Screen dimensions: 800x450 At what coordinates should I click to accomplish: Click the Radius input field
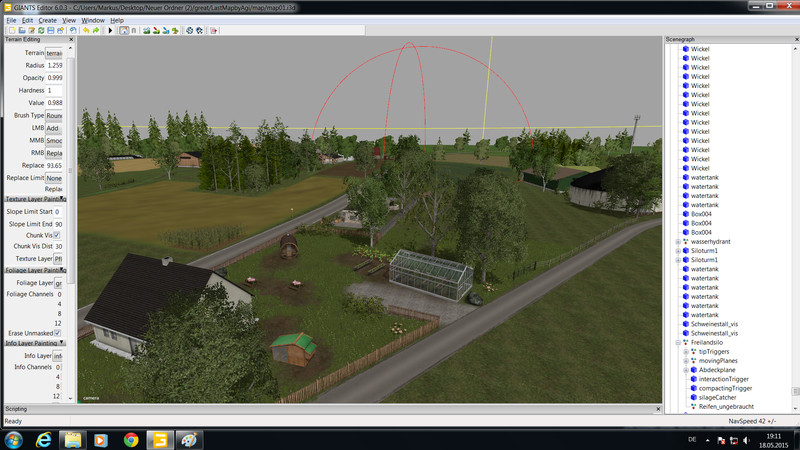55,65
